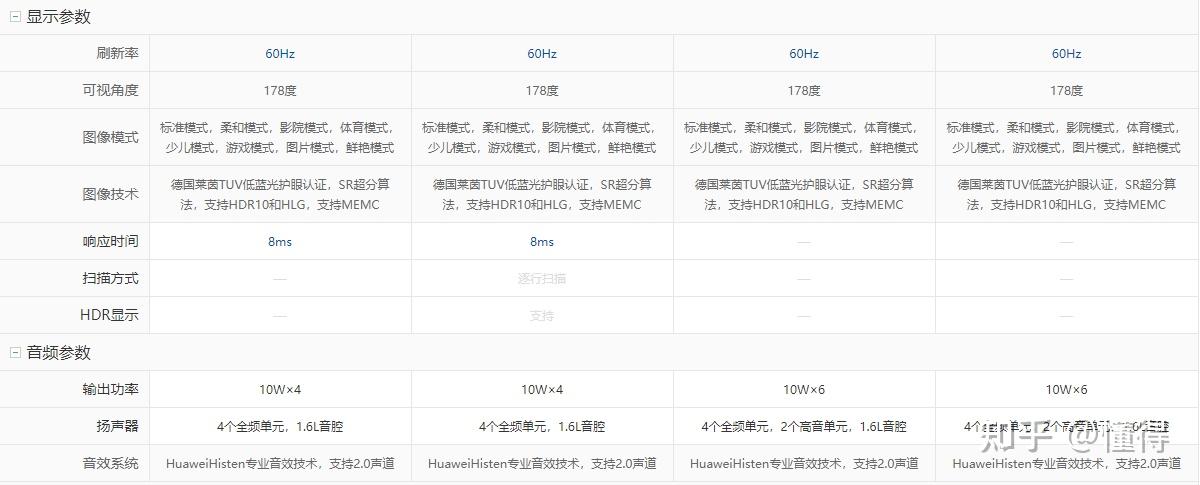The image size is (1200, 485).
Task: Click the HuaweiHisten专业音效技术 cell in first column
Action: 280,464
